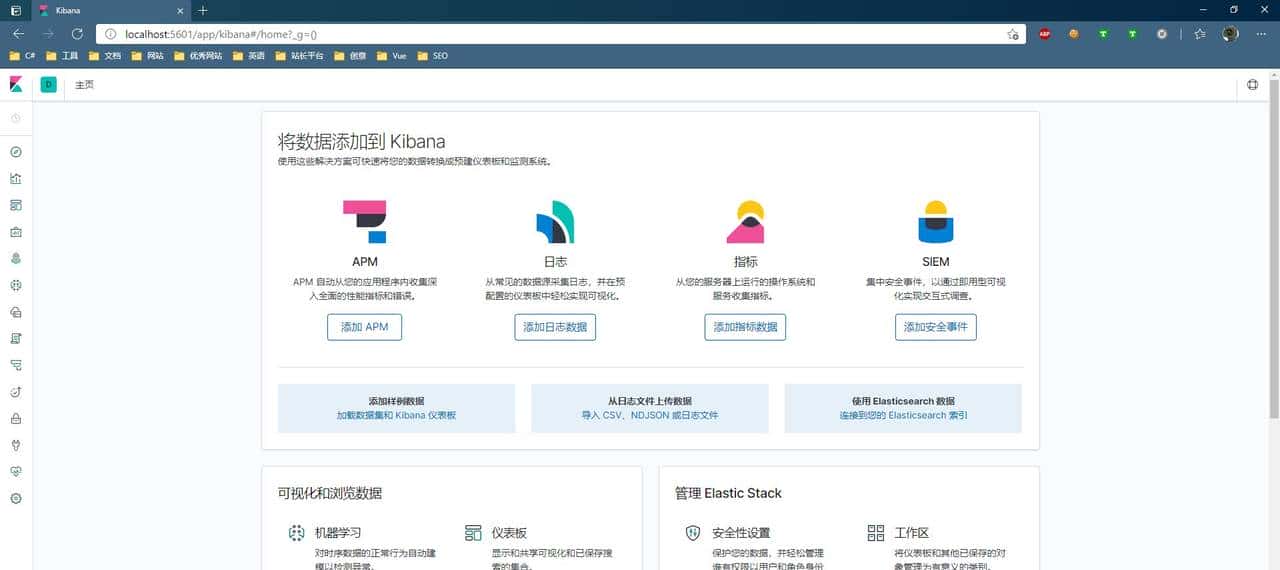
Task: Open SIEM lock icon in sidebar
Action: click(x=16, y=418)
